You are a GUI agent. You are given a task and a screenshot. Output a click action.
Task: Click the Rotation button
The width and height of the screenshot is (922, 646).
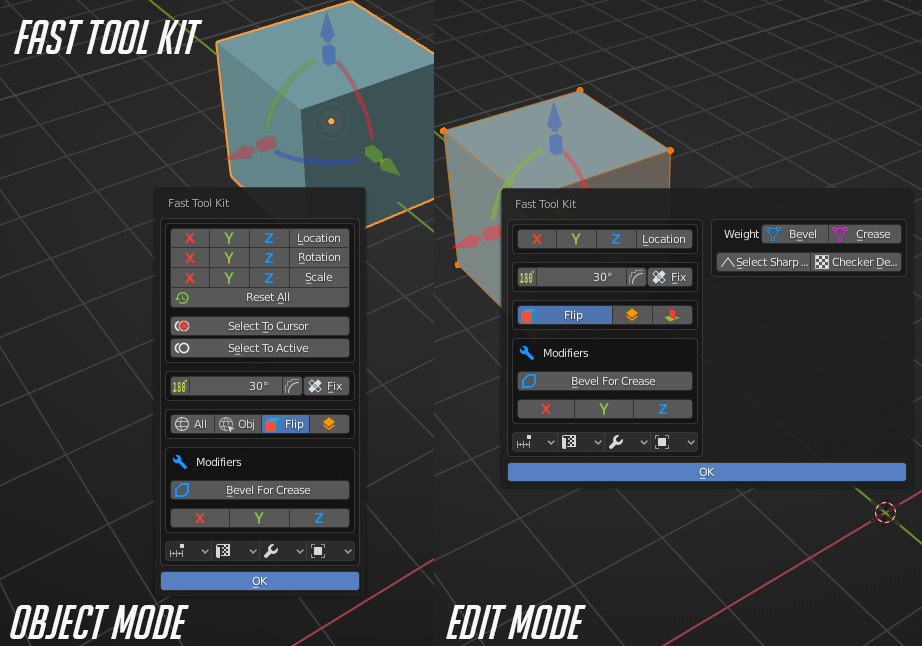319,257
